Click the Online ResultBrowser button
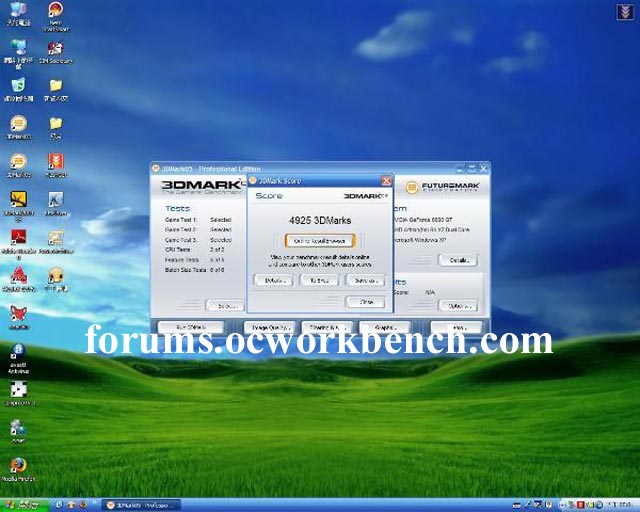This screenshot has height=512, width=640. 320,241
